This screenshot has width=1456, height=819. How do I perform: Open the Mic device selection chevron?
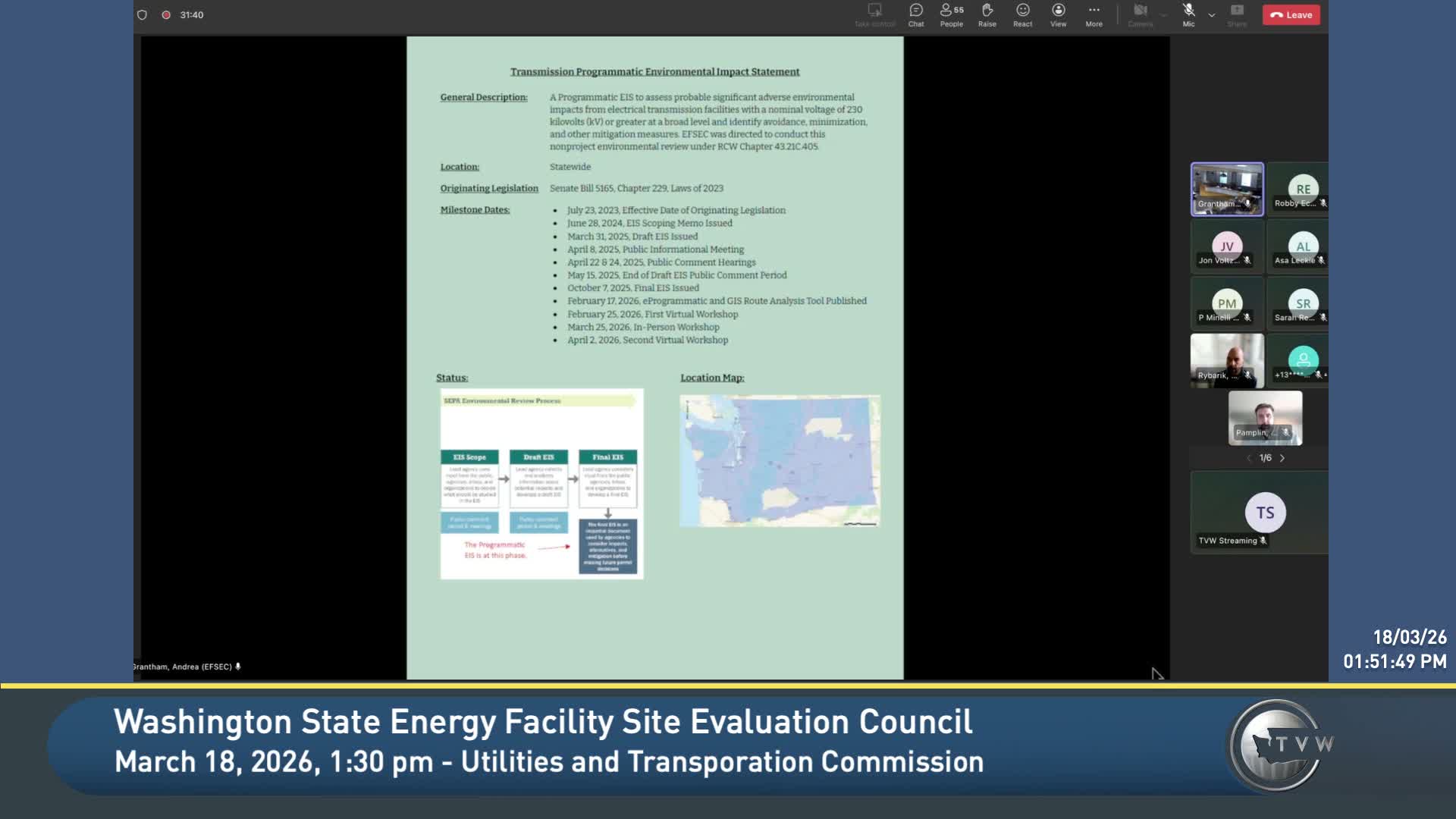click(x=1211, y=15)
